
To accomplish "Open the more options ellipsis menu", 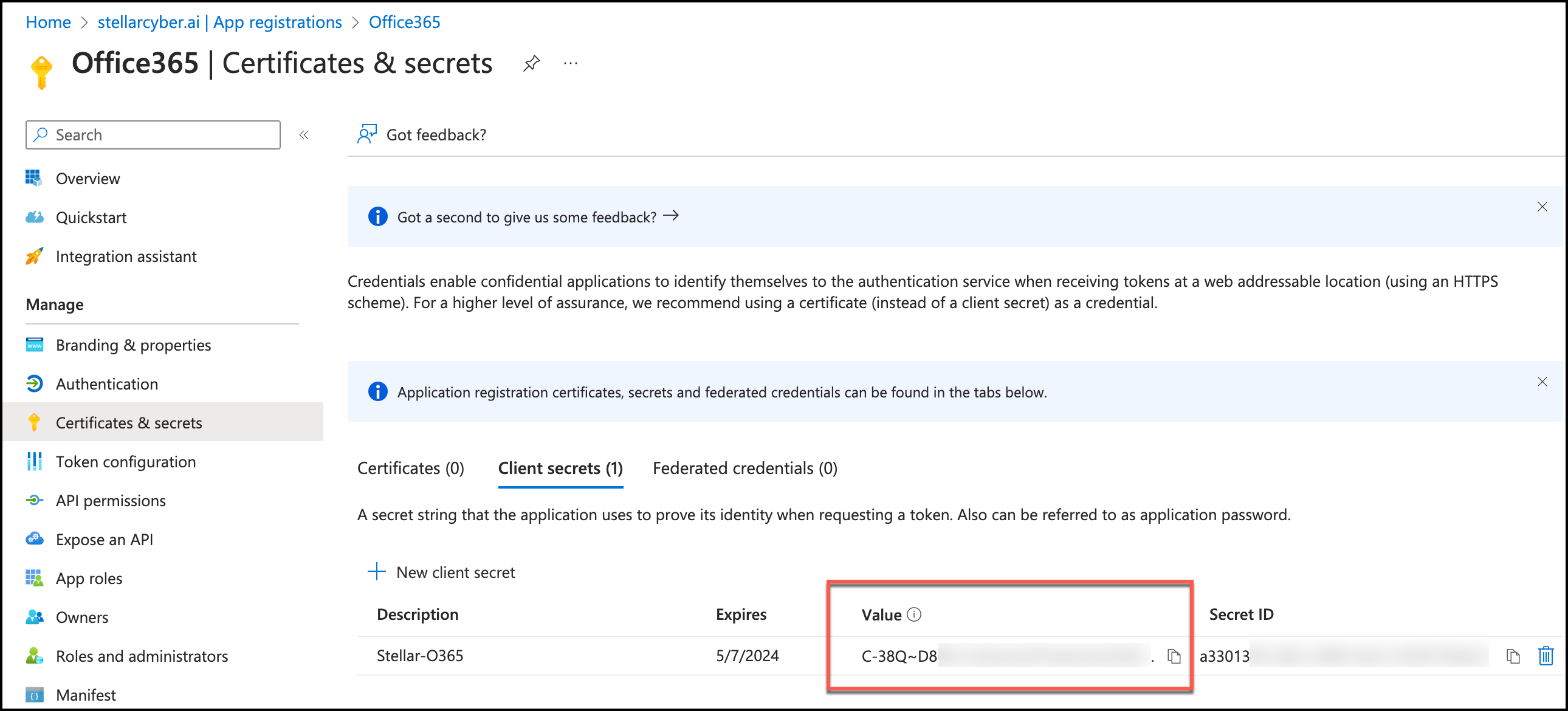I will click(570, 63).
